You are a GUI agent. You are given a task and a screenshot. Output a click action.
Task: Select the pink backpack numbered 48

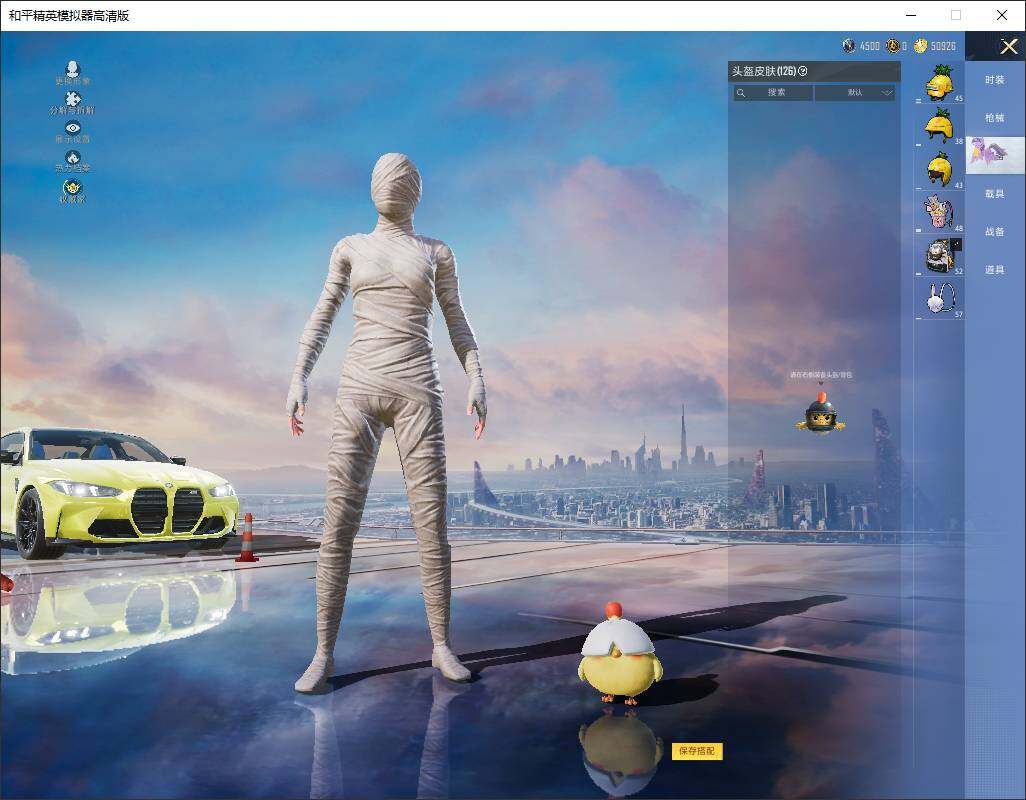click(940, 212)
